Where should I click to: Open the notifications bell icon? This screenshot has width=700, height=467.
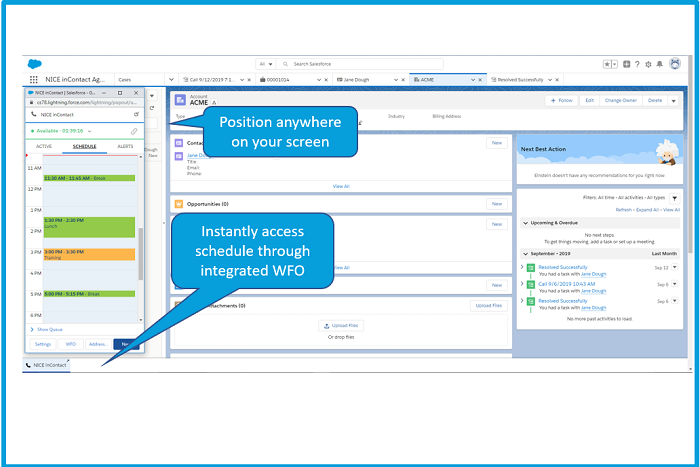point(661,64)
